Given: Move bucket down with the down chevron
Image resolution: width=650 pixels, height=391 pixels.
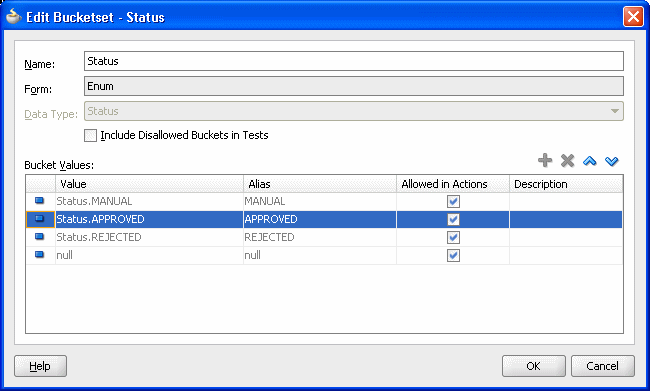Looking at the screenshot, I should tap(611, 161).
